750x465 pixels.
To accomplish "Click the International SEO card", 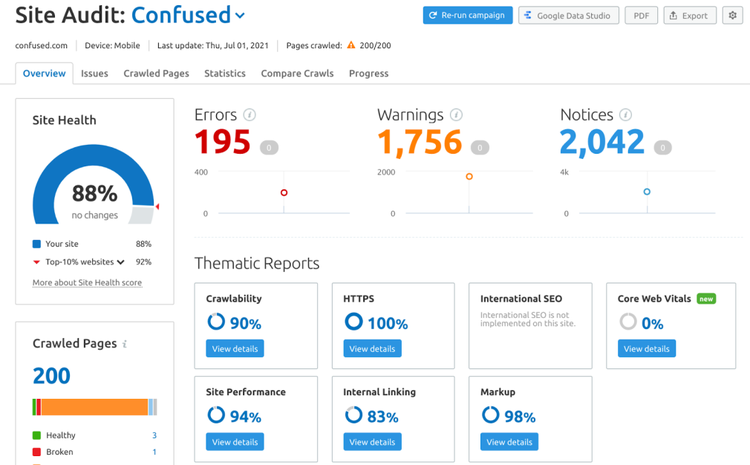I will click(530, 326).
